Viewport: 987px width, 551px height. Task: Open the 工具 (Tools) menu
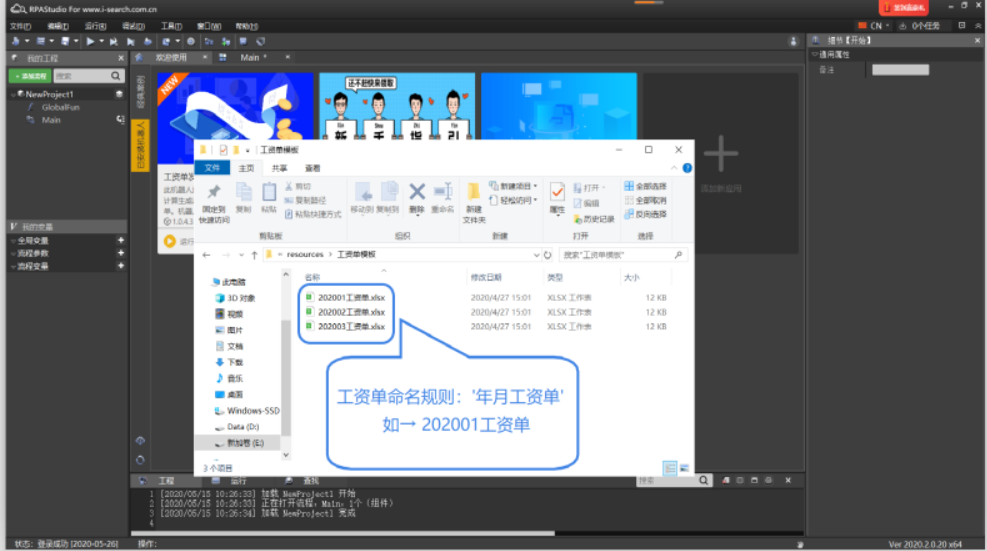click(x=171, y=25)
